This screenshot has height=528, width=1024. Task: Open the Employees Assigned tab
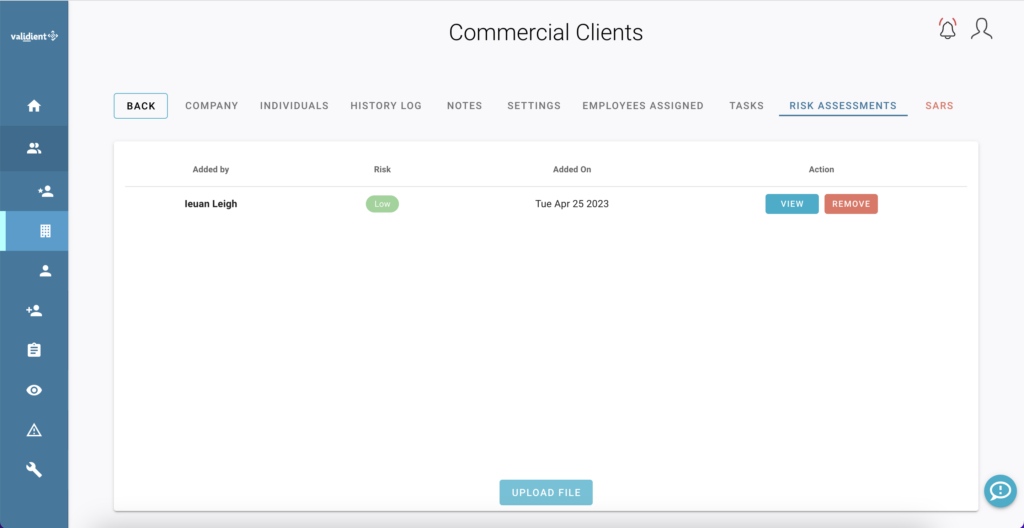tap(643, 106)
